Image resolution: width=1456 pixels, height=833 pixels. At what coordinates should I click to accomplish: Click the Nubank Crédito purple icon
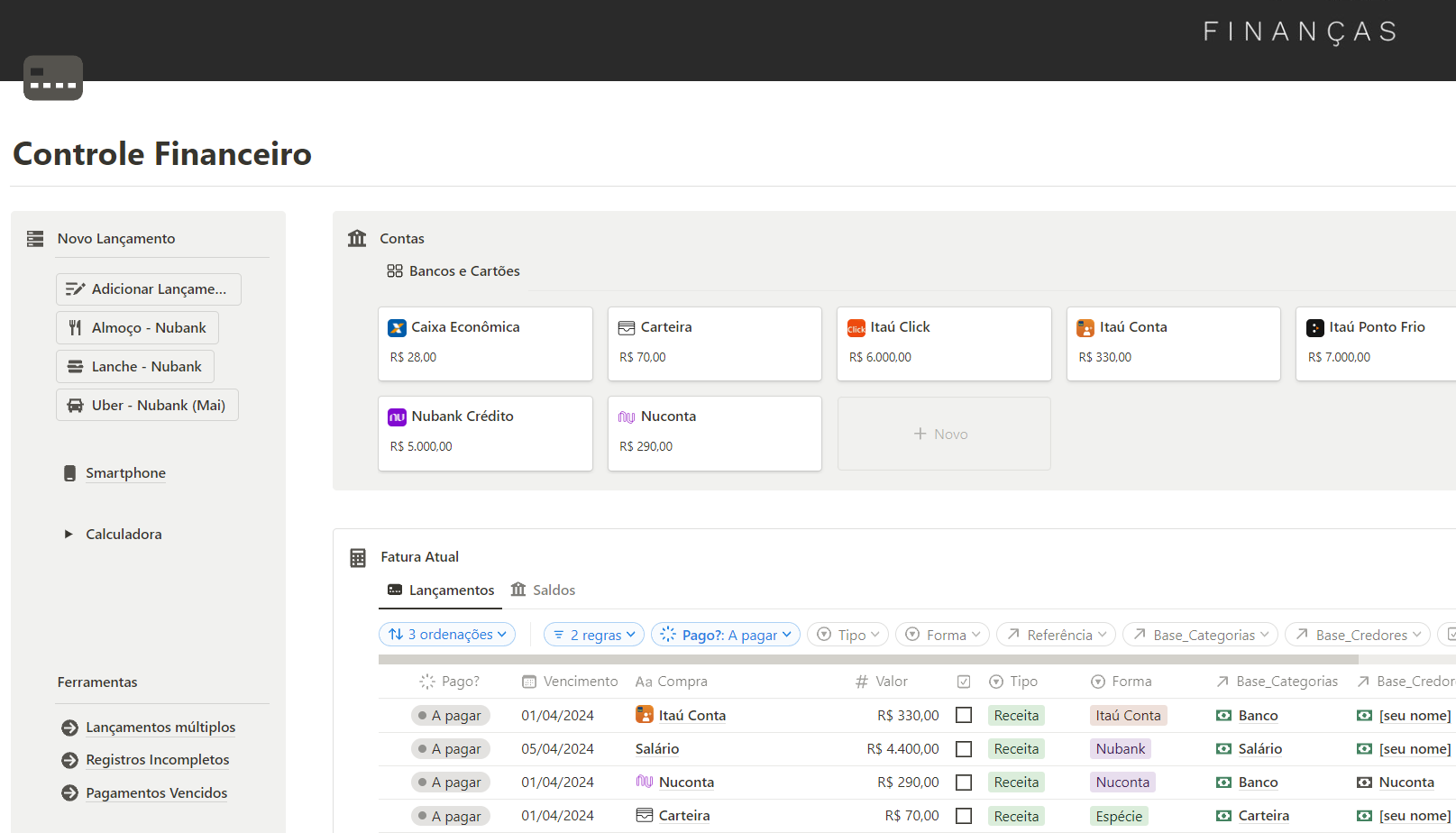click(x=397, y=417)
